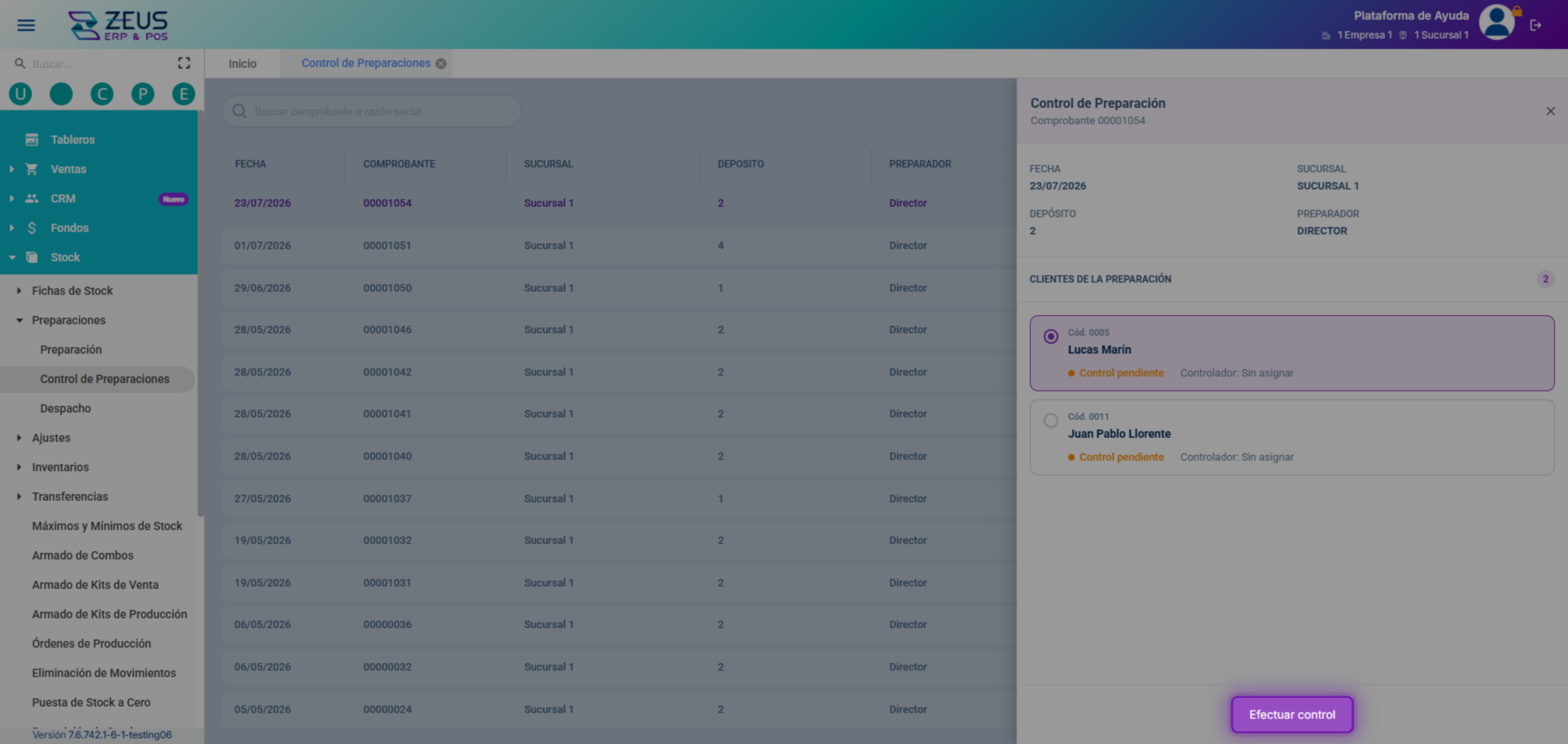Expand the Fondos menu arrow
The height and width of the screenshot is (744, 1568).
point(12,228)
